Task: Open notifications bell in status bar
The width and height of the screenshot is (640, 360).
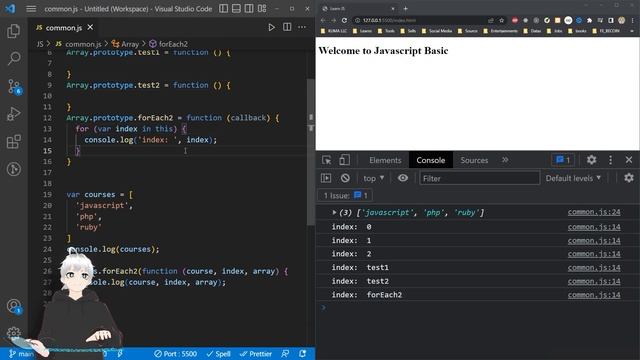Action: [302, 353]
